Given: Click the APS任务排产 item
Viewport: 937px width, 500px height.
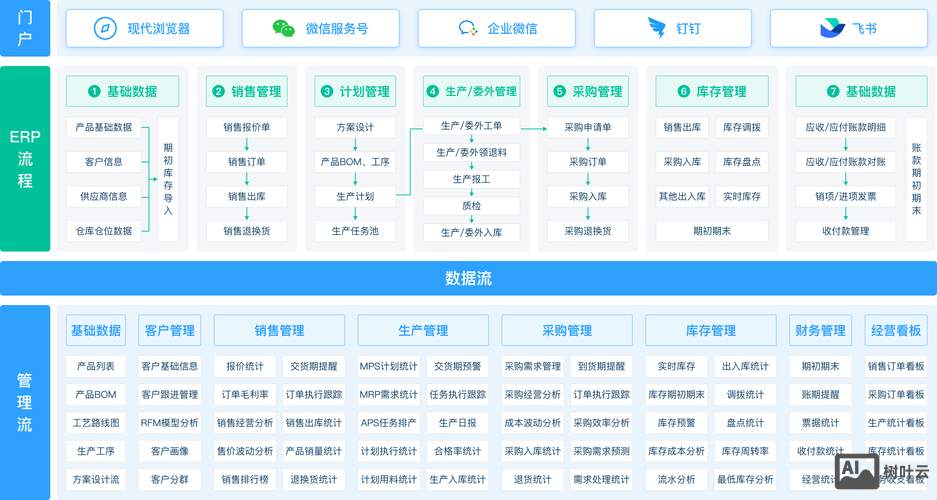Looking at the screenshot, I should (x=388, y=423).
